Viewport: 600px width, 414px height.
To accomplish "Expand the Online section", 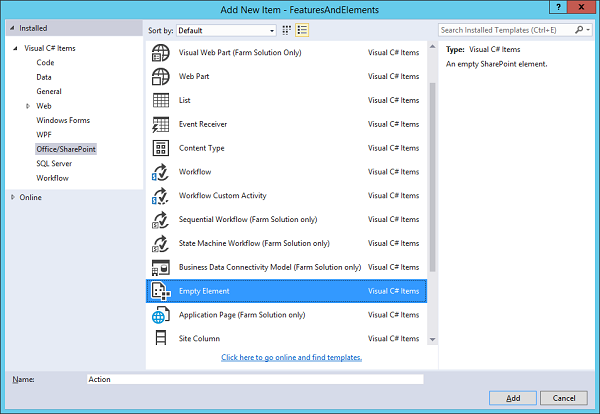I will coord(12,197).
